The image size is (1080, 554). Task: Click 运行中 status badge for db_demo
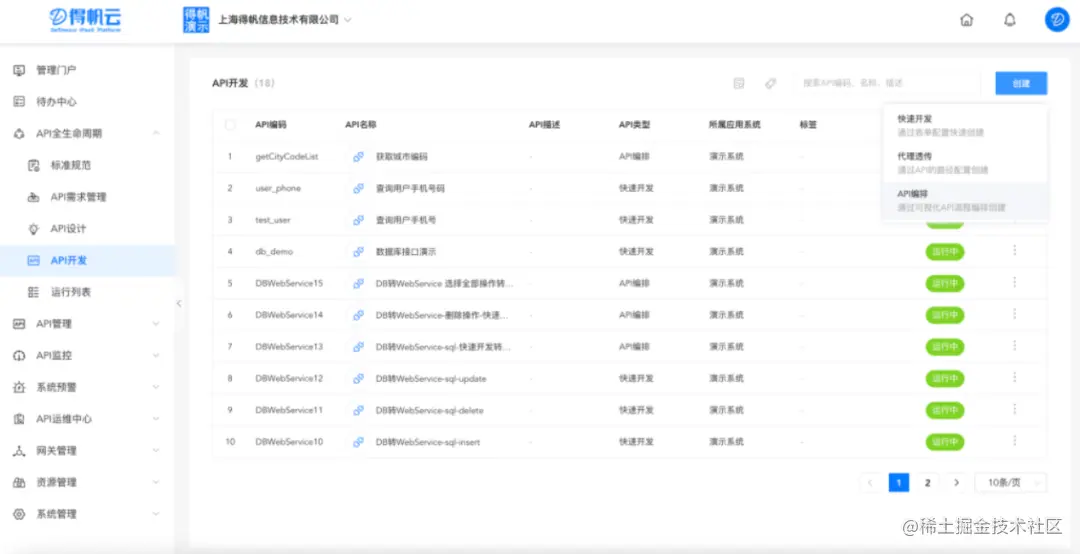(x=944, y=252)
